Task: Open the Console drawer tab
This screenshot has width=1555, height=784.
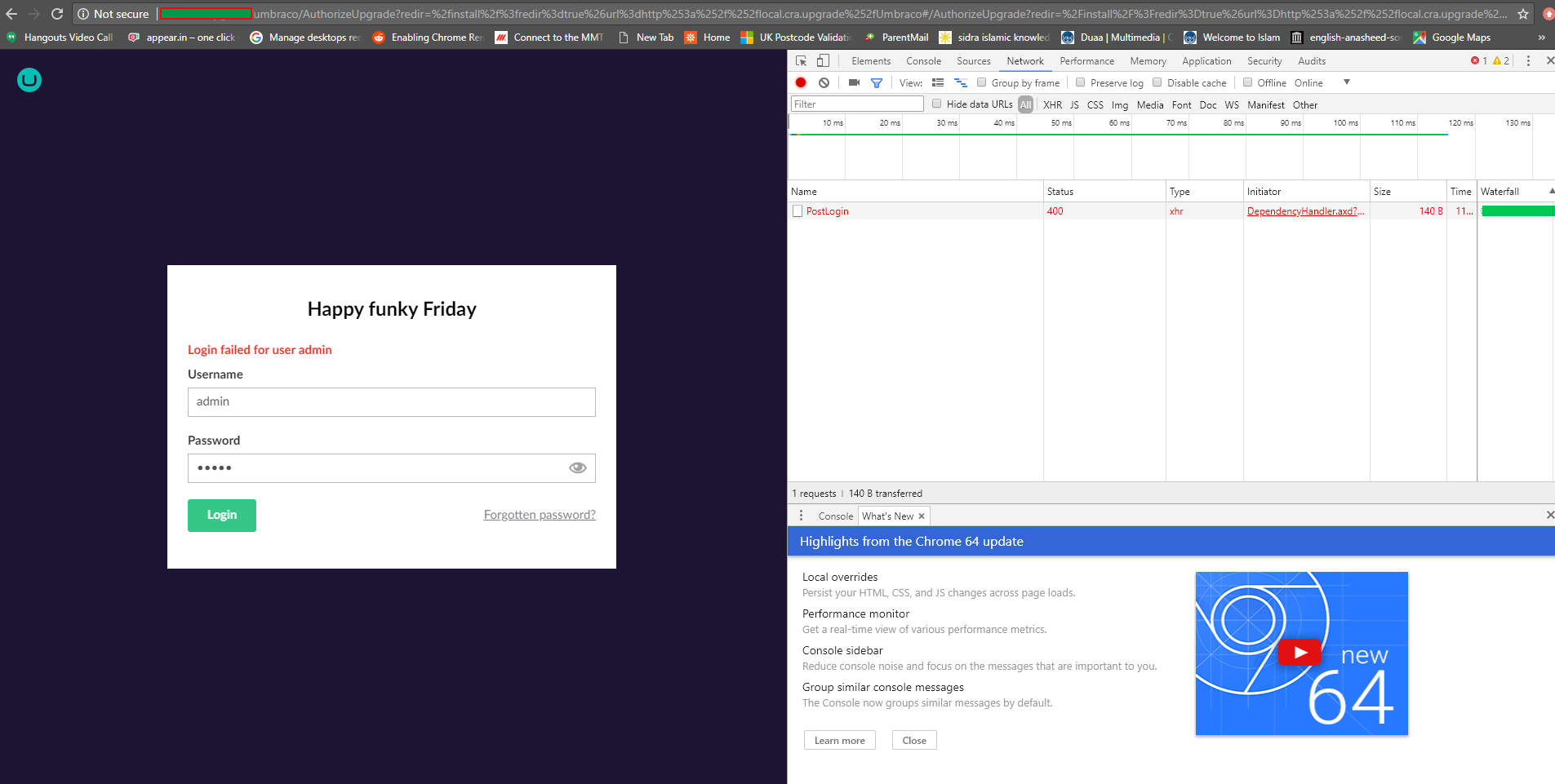Action: [x=835, y=516]
